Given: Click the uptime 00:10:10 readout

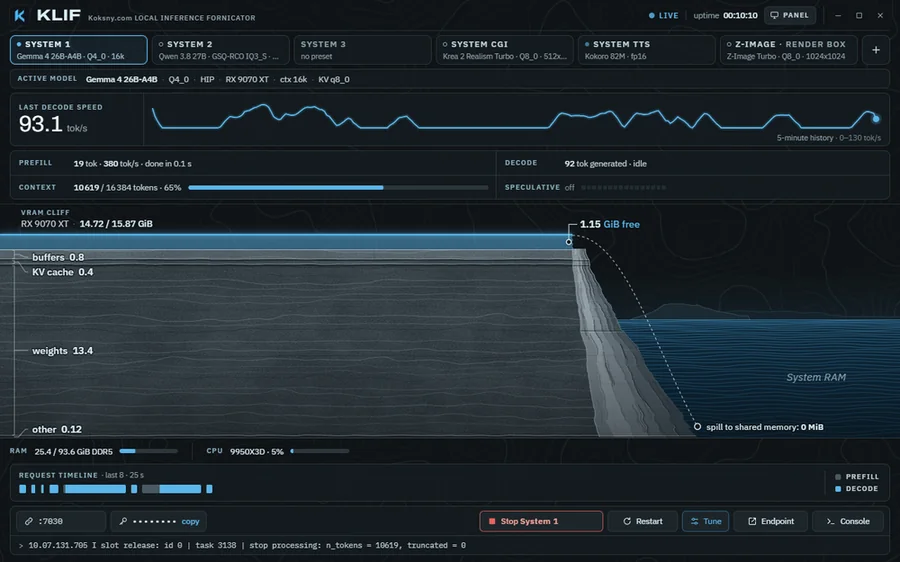Looking at the screenshot, I should [726, 15].
